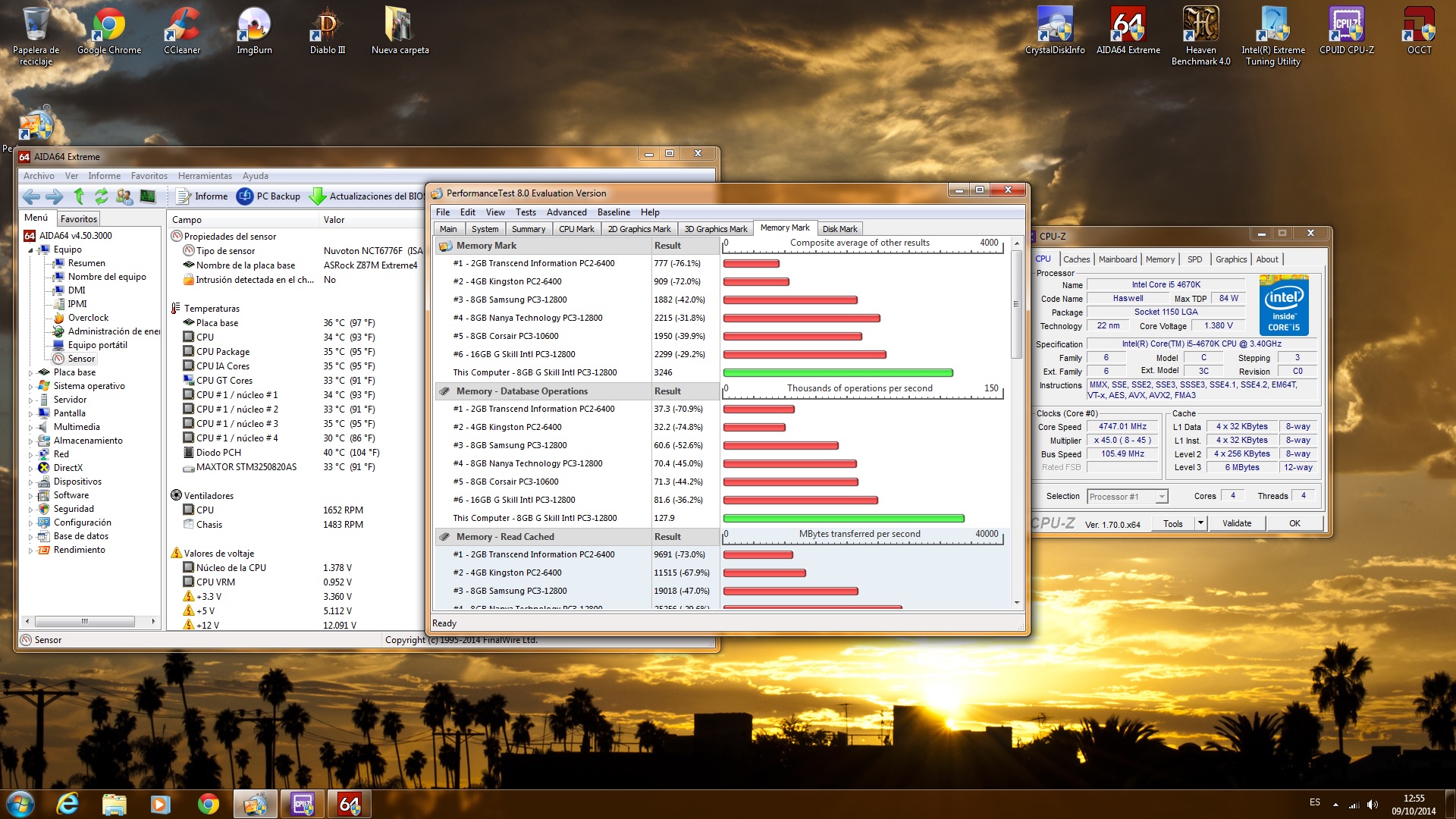Switch to the Favoritos tab
This screenshot has width=1456, height=819.
tap(79, 219)
